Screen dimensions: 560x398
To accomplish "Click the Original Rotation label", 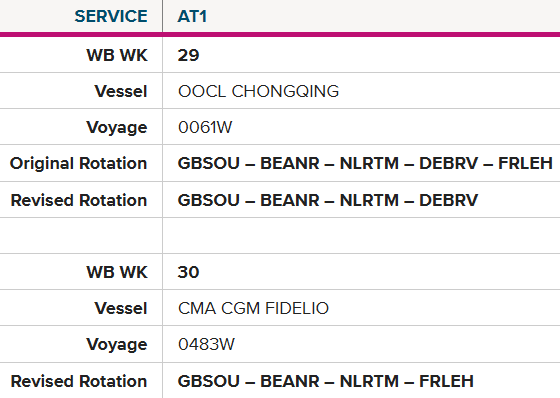I will click(78, 164).
